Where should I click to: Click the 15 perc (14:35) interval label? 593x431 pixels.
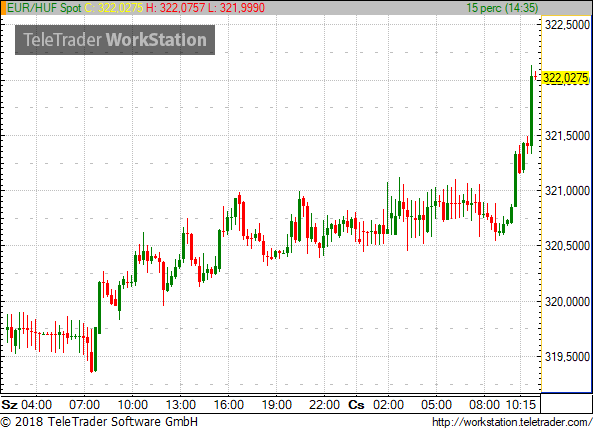coord(503,8)
